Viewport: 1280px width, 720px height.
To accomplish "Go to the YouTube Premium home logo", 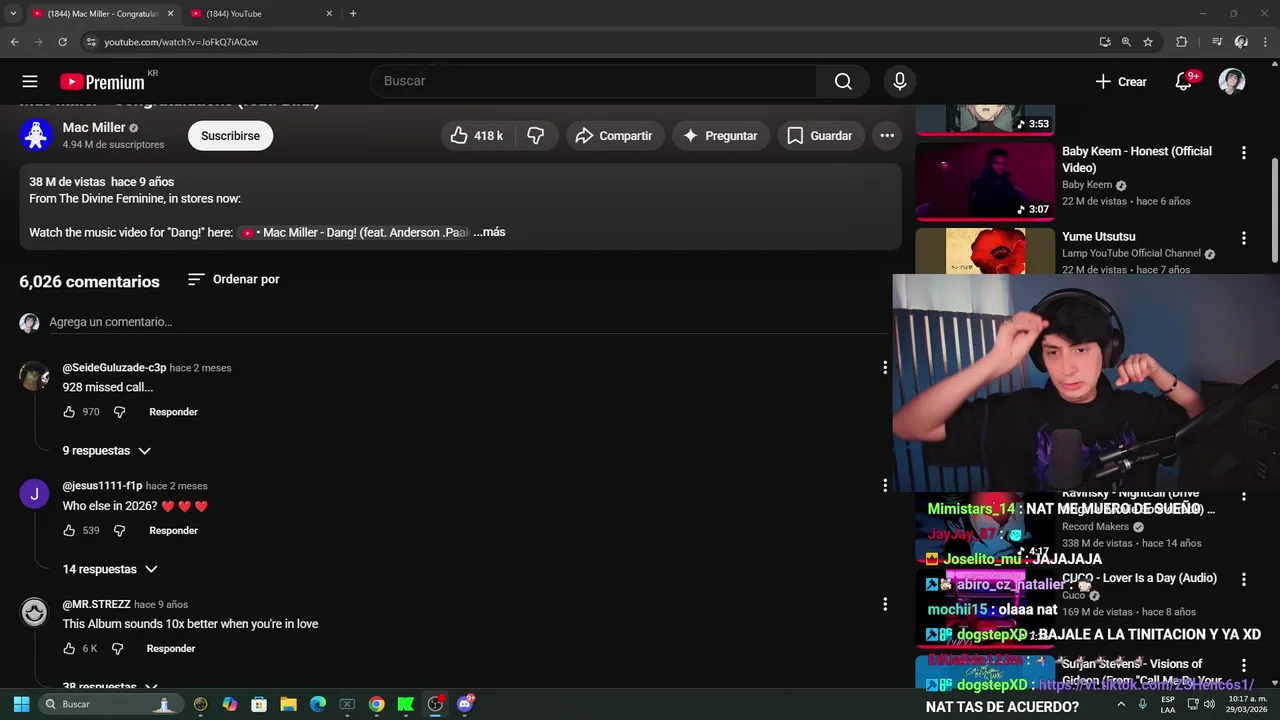I will pyautogui.click(x=102, y=82).
